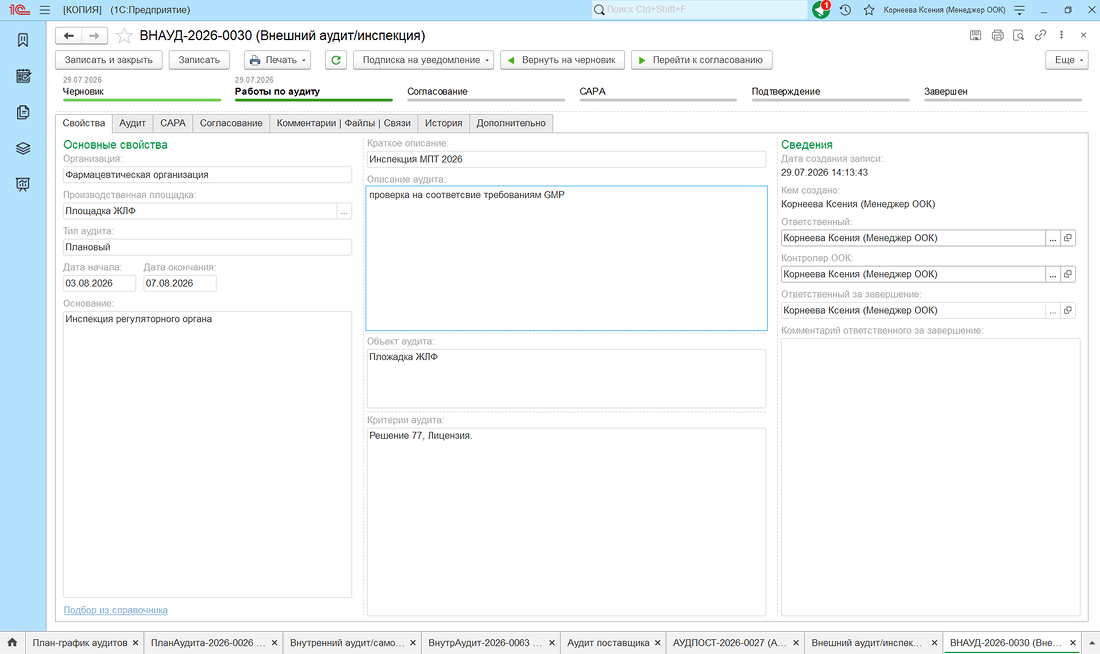Open the Контролер ООК record icon
This screenshot has height=654, width=1100.
1068,274
